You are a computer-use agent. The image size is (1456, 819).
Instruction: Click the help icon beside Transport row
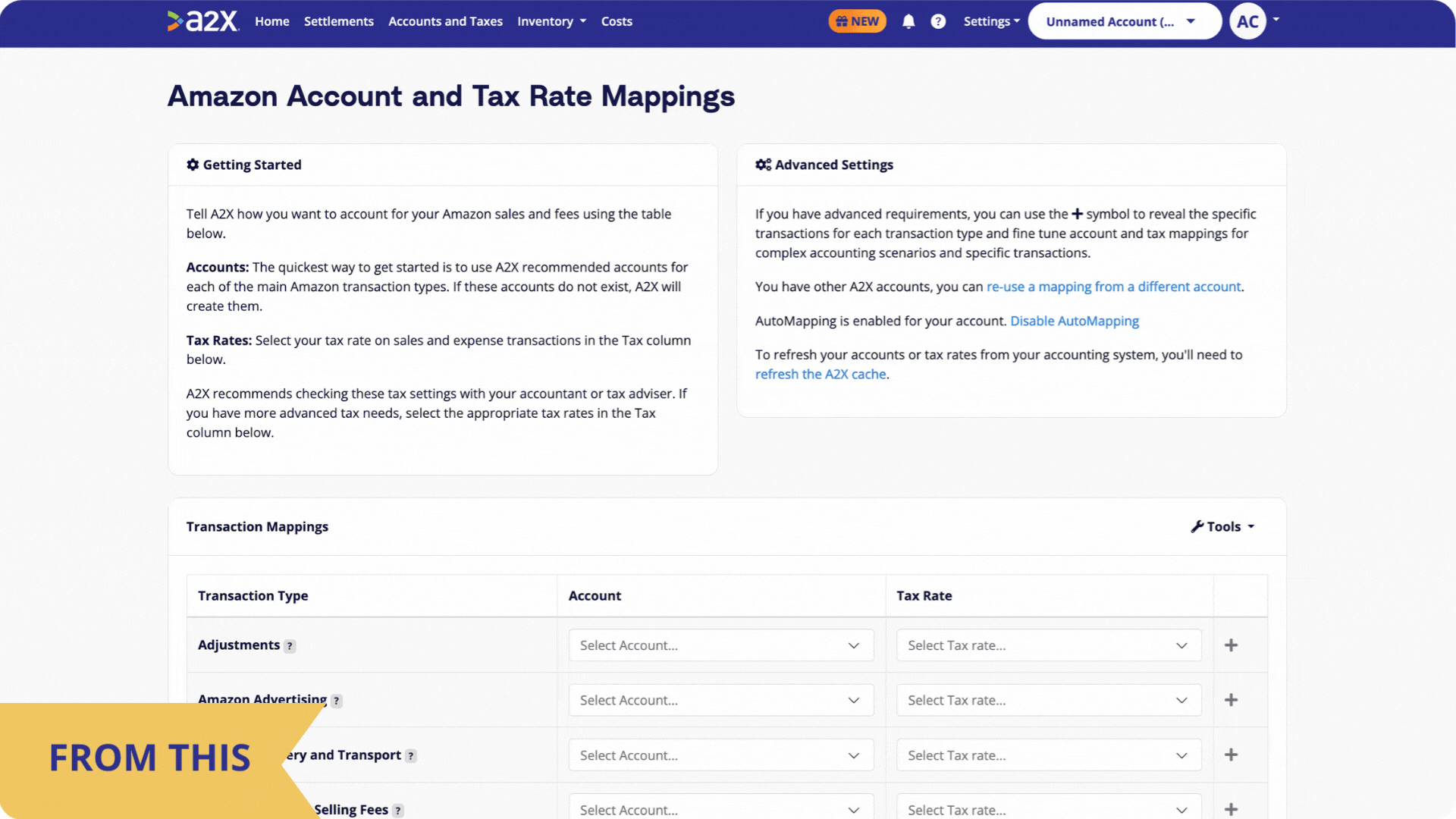[411, 756]
